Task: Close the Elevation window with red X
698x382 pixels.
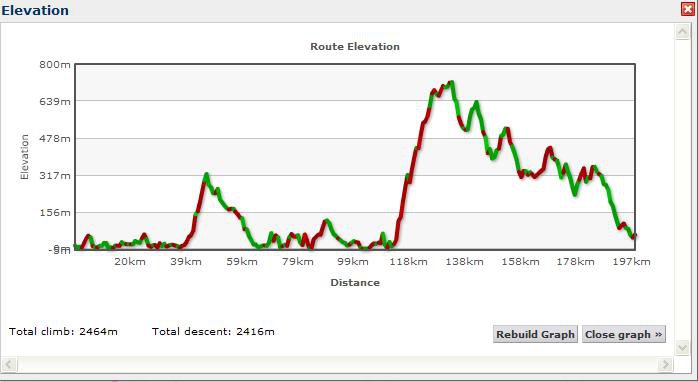Action: [688, 9]
